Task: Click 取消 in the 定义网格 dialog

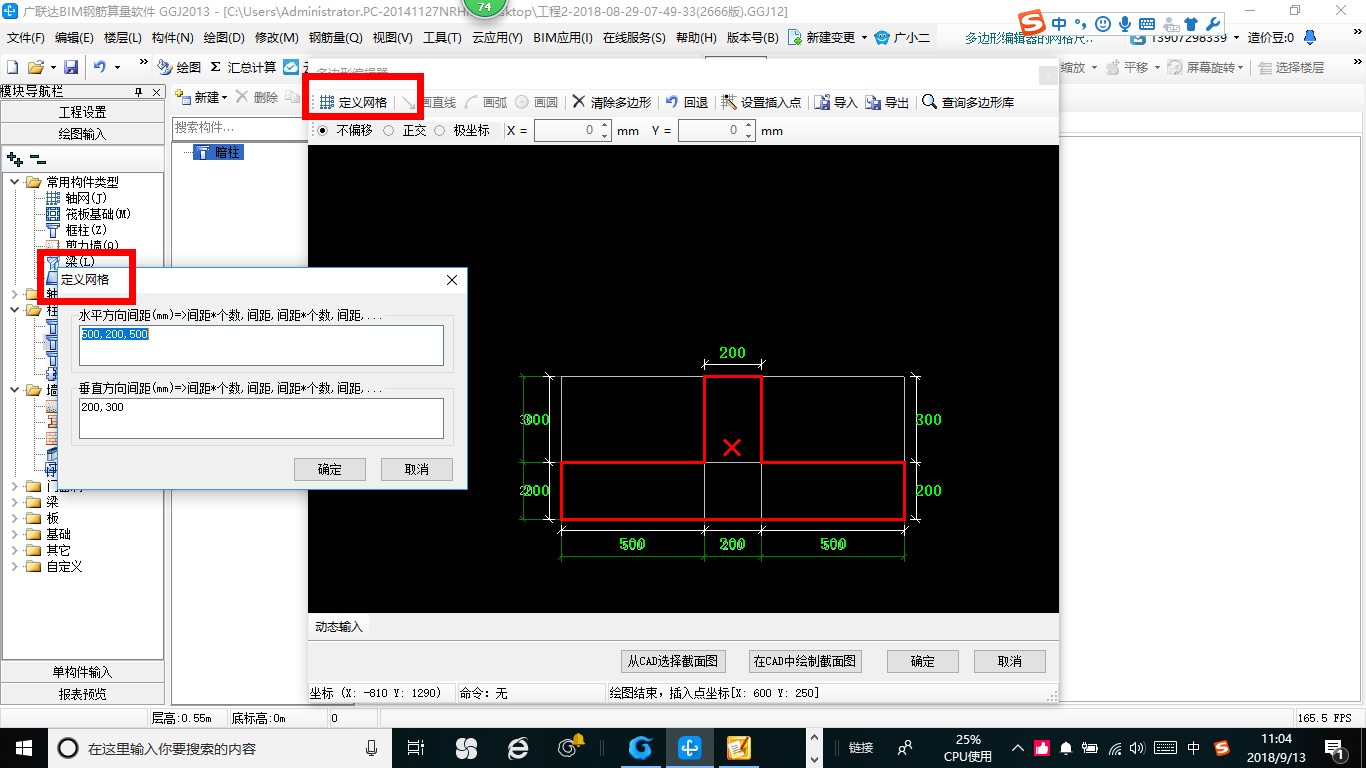Action: tap(417, 469)
